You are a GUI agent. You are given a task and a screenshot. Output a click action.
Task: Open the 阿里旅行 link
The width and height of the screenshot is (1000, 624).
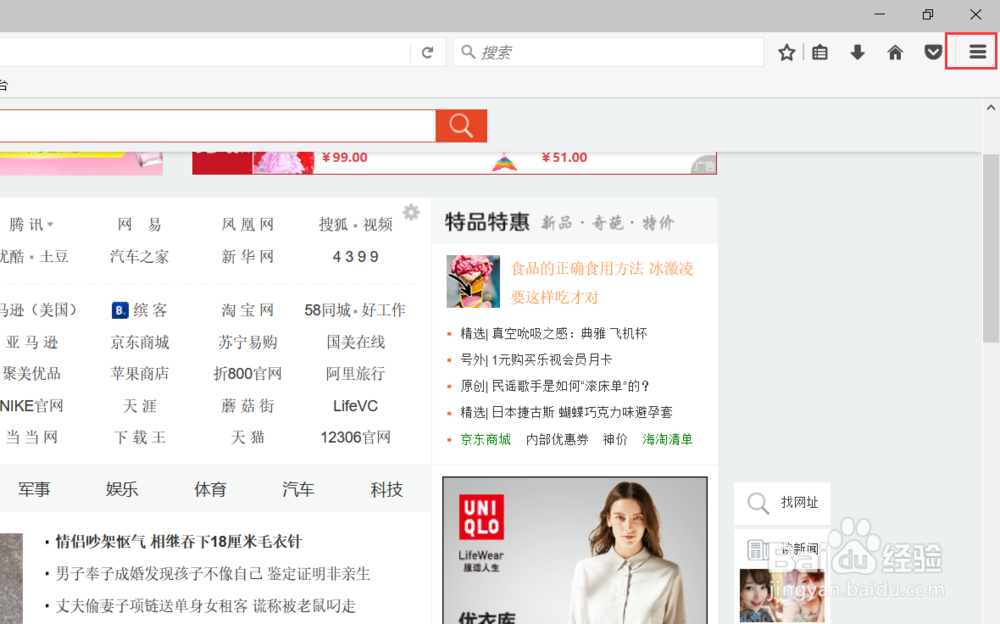[355, 373]
